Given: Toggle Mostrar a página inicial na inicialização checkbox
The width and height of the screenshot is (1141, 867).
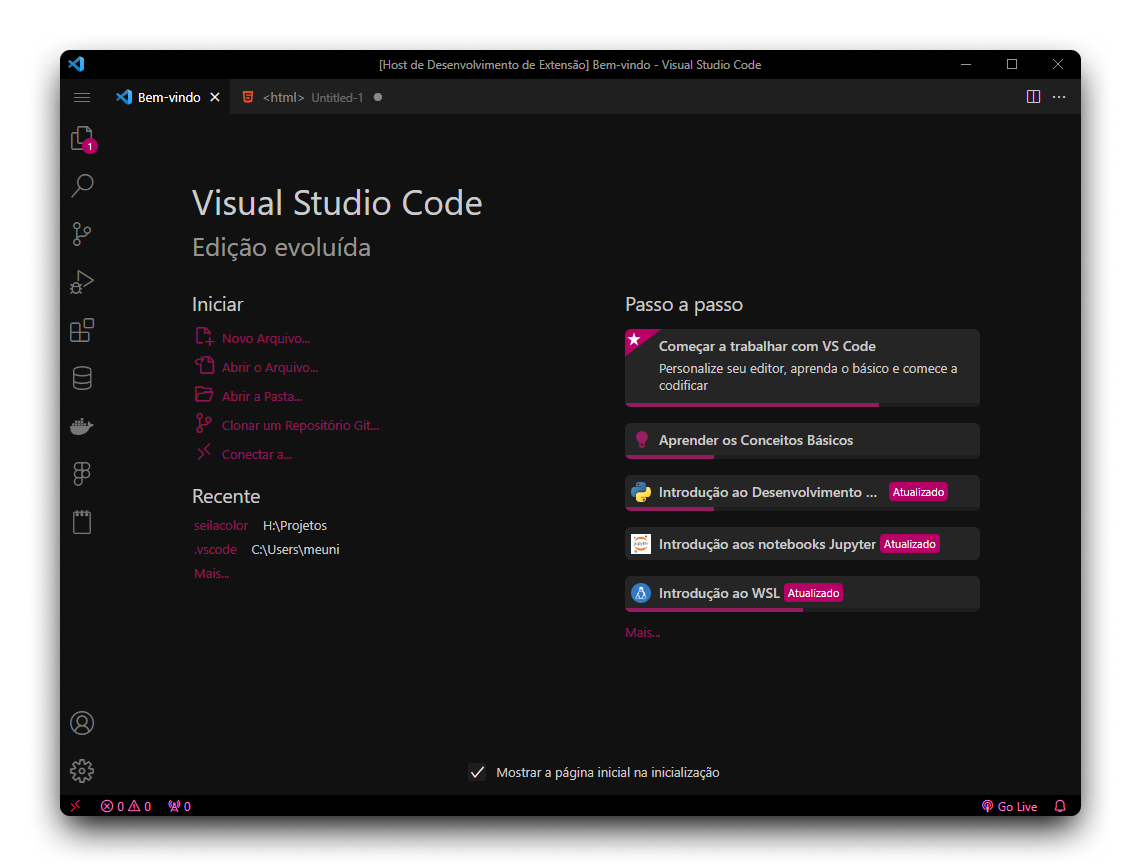Looking at the screenshot, I should point(477,772).
